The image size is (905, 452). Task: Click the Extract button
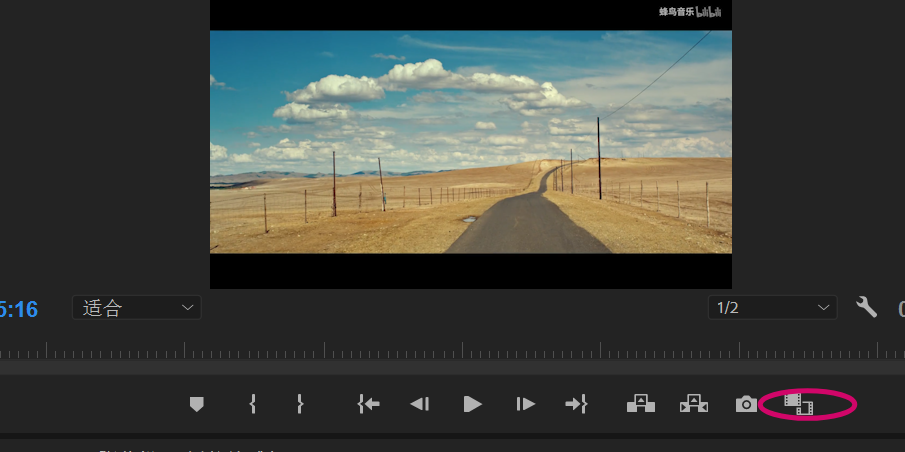[694, 404]
